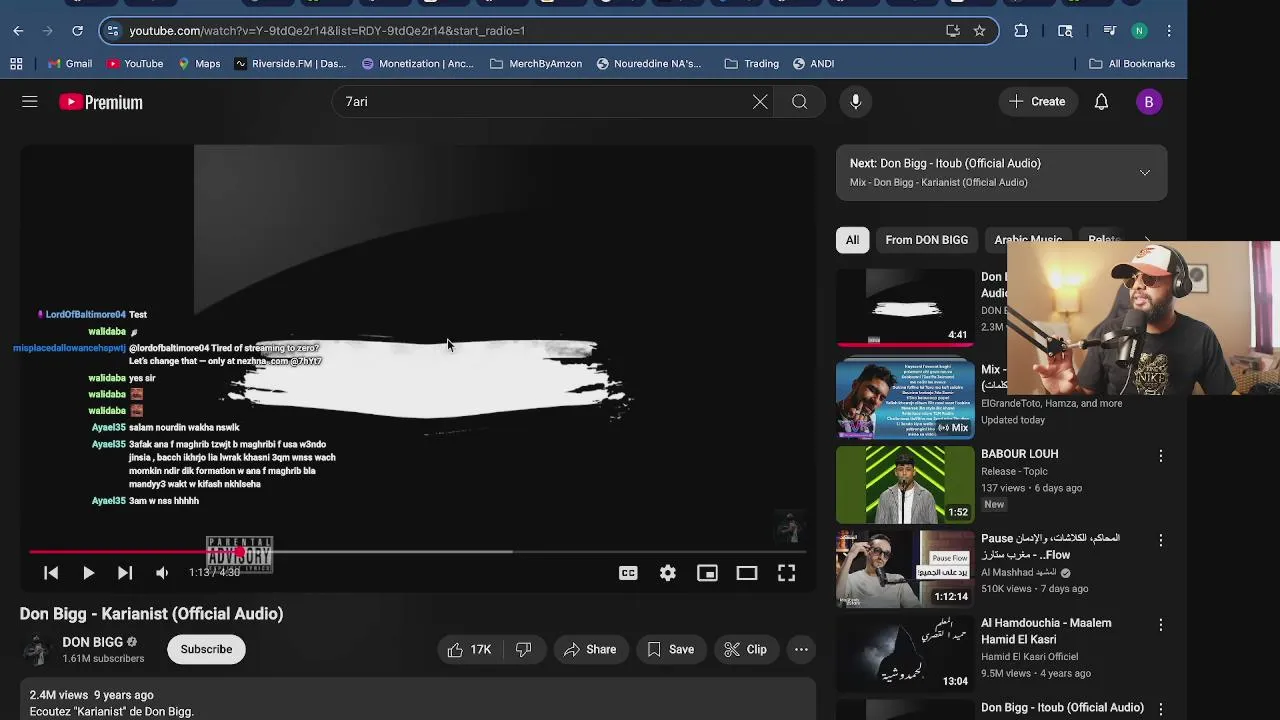Search with voice microphone
Image resolution: width=1280 pixels, height=720 pixels.
pos(855,102)
